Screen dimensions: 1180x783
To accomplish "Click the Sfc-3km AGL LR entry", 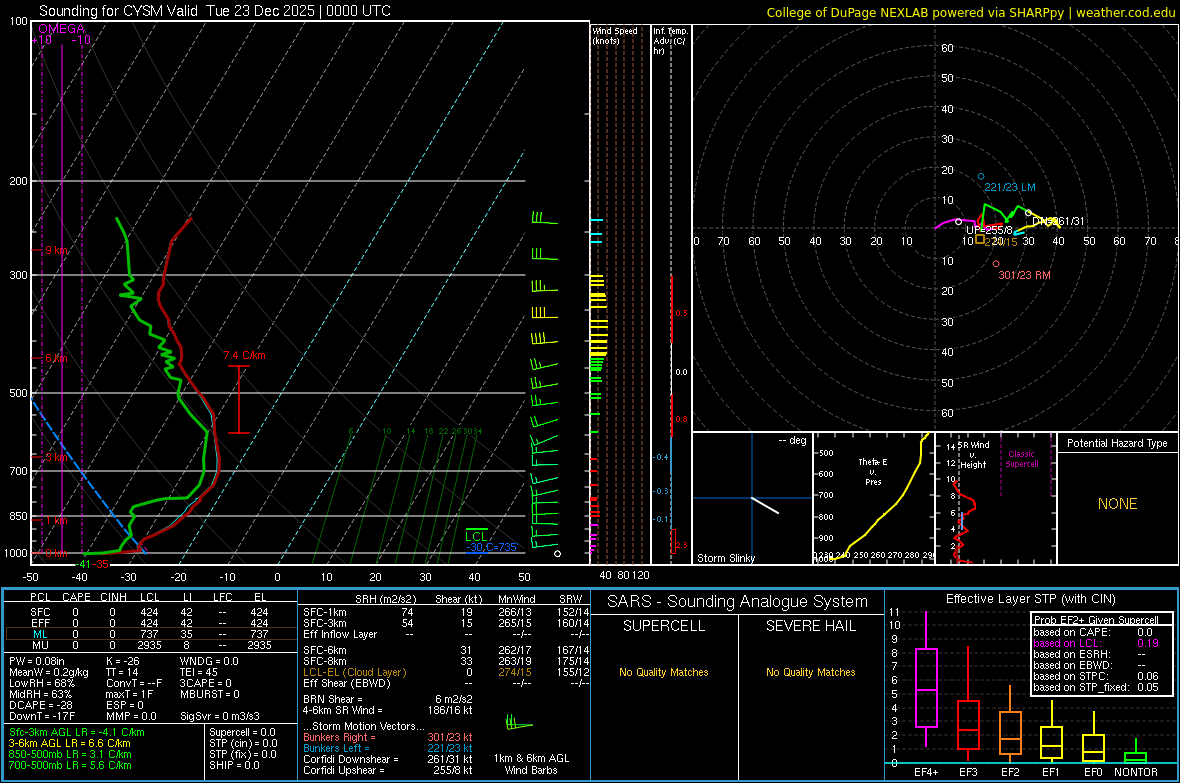I will click(77, 733).
